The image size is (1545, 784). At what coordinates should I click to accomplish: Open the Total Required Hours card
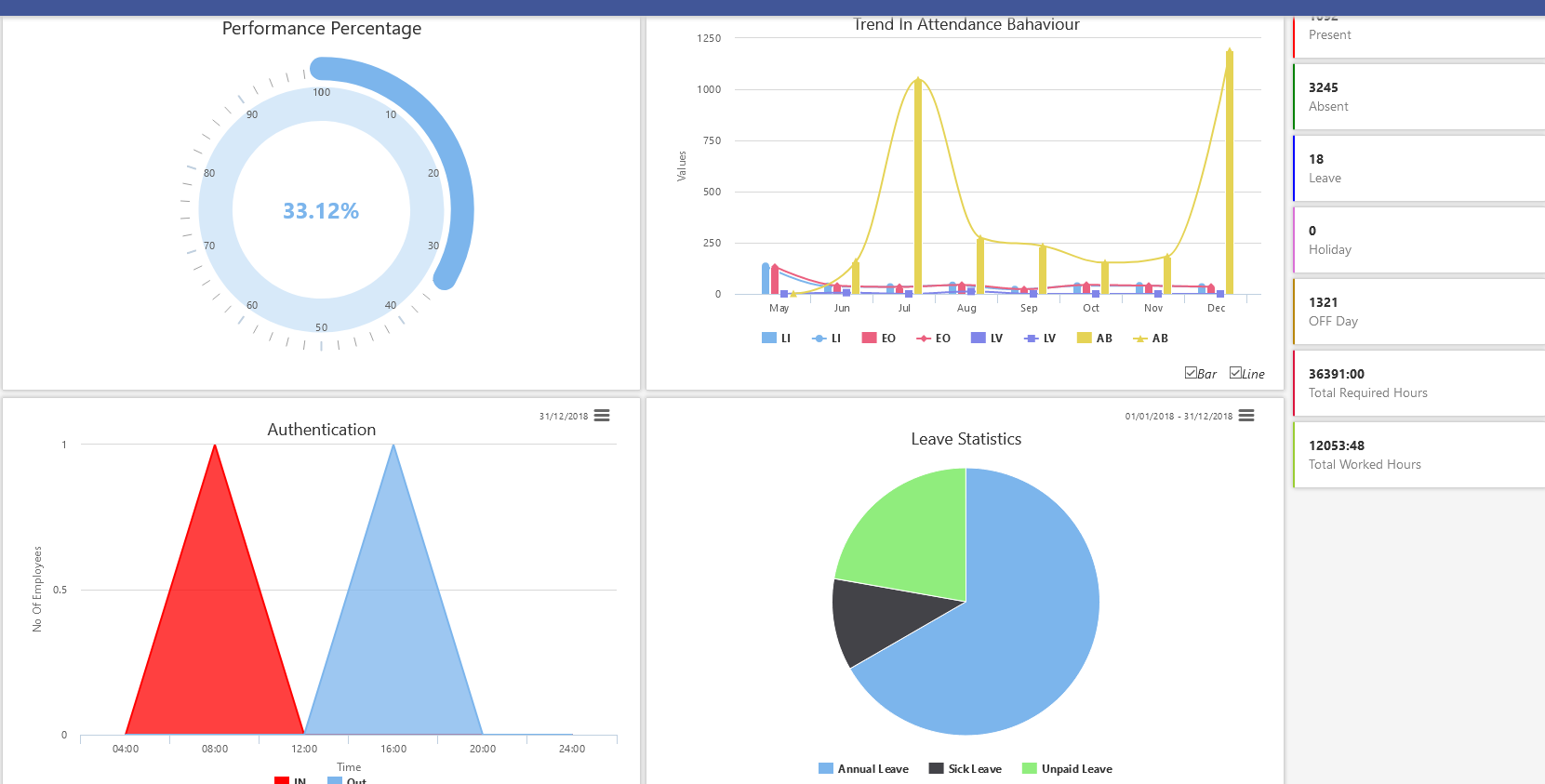(1418, 383)
